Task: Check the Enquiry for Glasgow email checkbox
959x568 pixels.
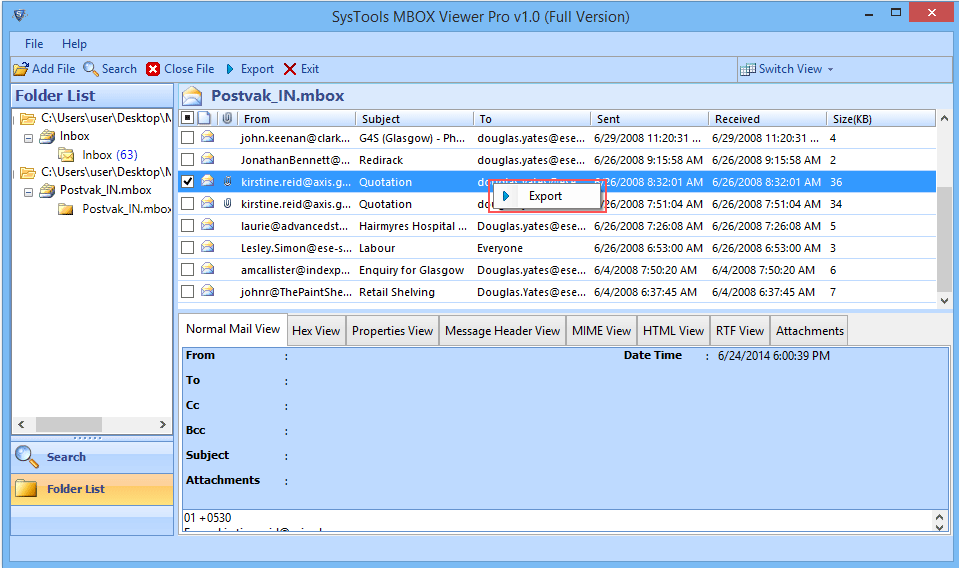Action: pos(188,270)
